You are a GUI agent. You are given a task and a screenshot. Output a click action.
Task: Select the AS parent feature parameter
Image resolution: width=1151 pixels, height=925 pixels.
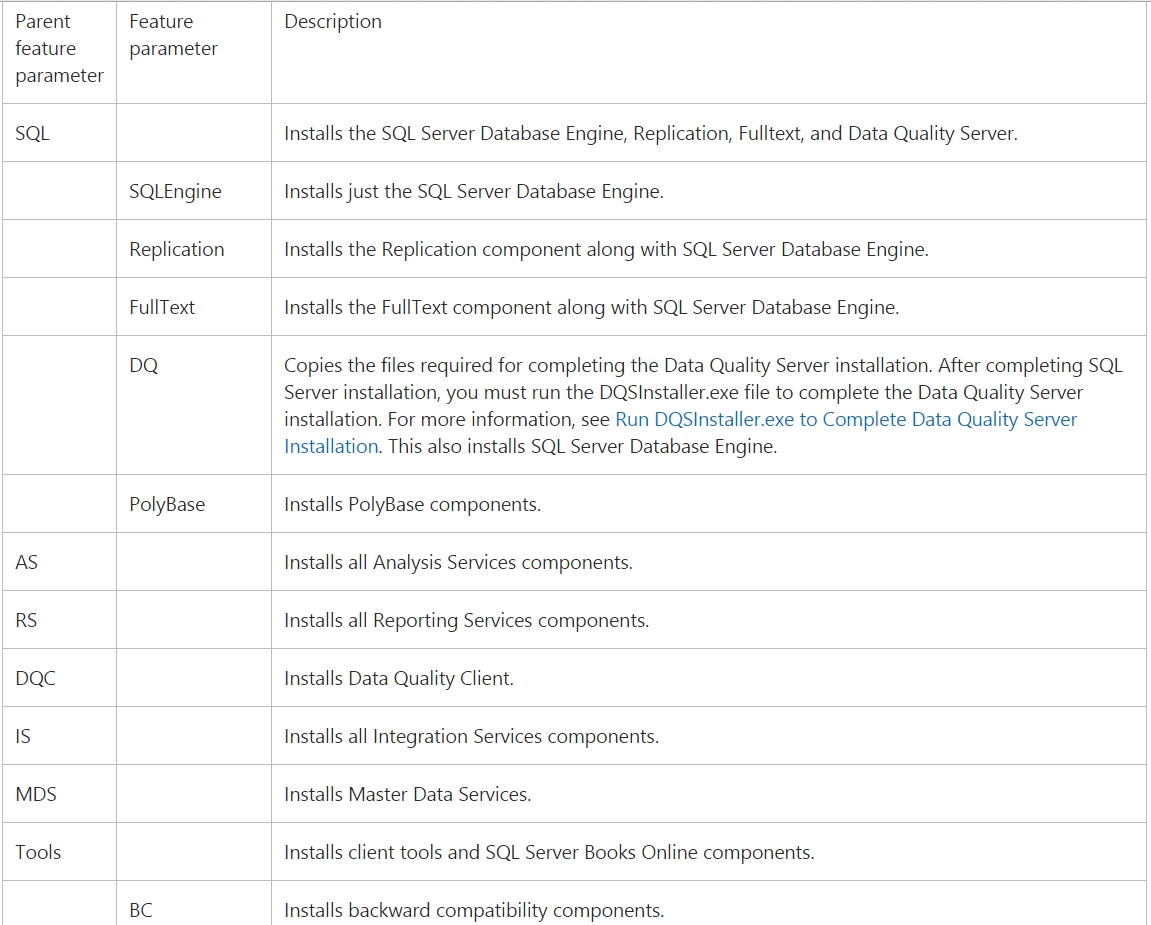coord(26,561)
